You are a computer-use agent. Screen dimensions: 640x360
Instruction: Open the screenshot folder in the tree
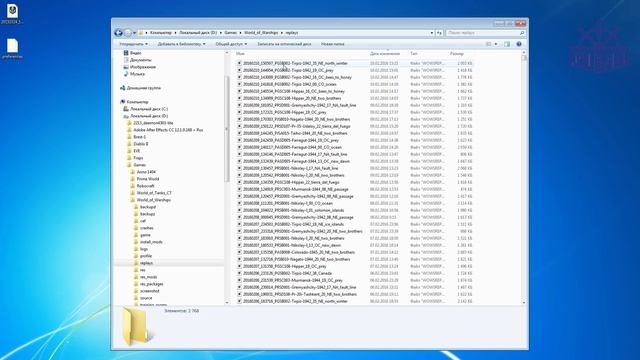(147, 291)
